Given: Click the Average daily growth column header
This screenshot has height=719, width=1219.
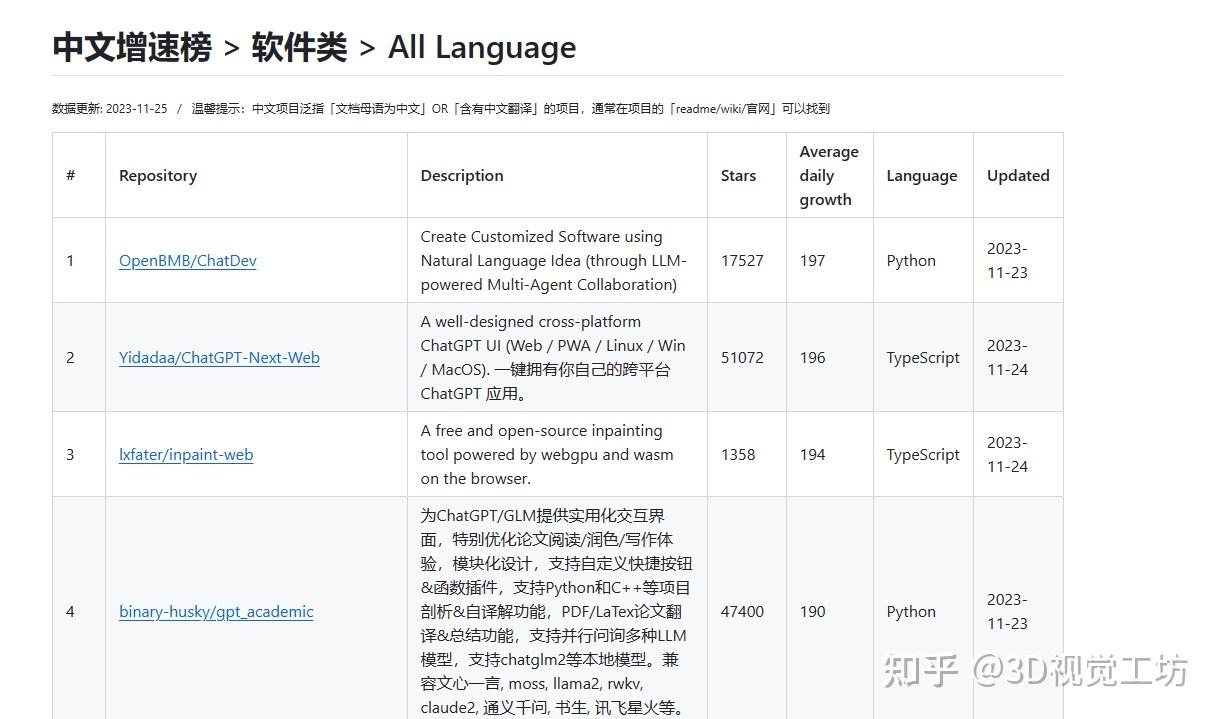Looking at the screenshot, I should click(x=829, y=175).
